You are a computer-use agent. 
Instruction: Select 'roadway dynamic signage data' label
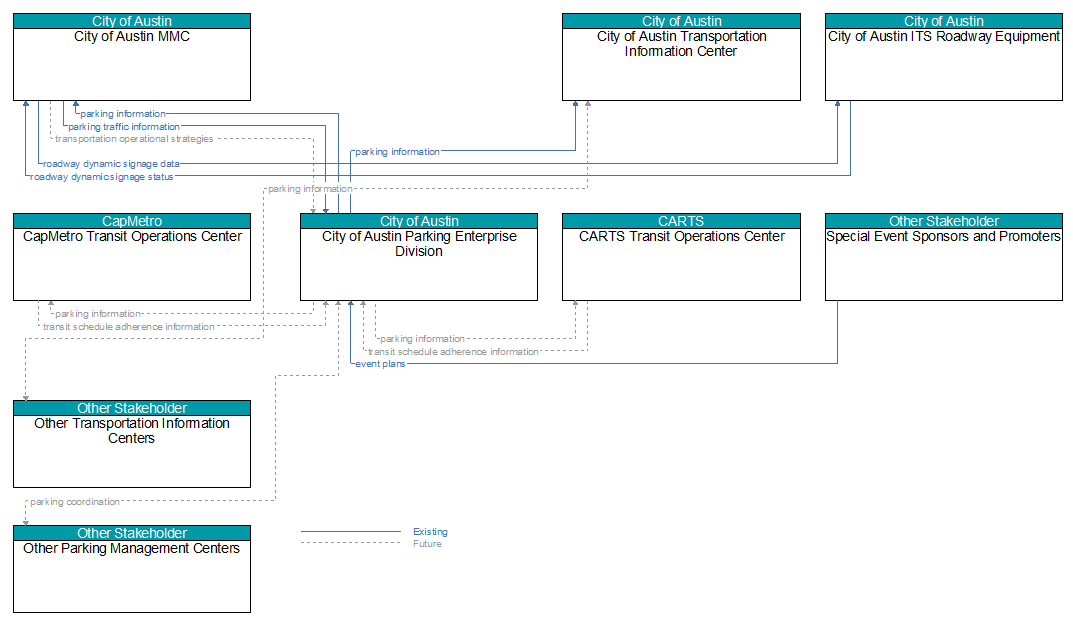111,164
